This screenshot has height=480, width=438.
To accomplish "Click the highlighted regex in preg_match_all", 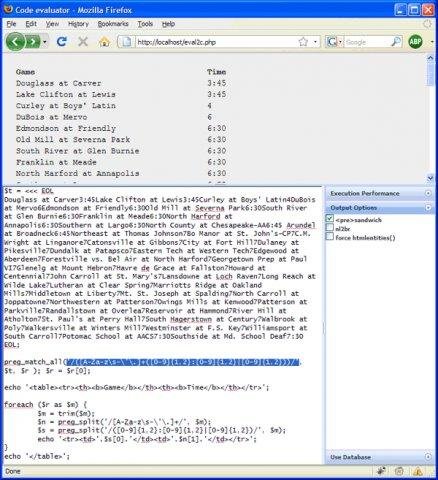I will [x=182, y=362].
